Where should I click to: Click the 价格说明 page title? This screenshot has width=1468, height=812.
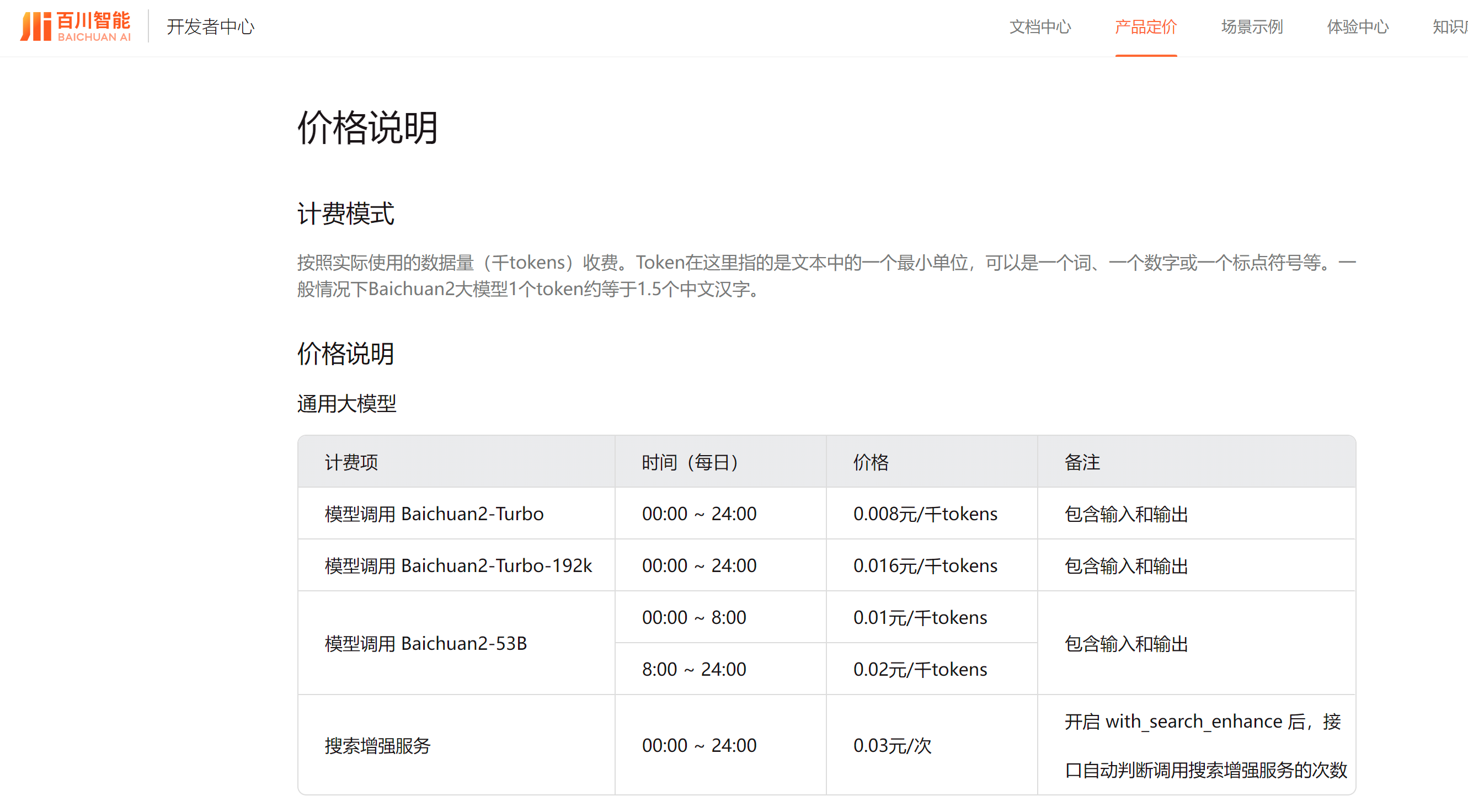pos(367,127)
